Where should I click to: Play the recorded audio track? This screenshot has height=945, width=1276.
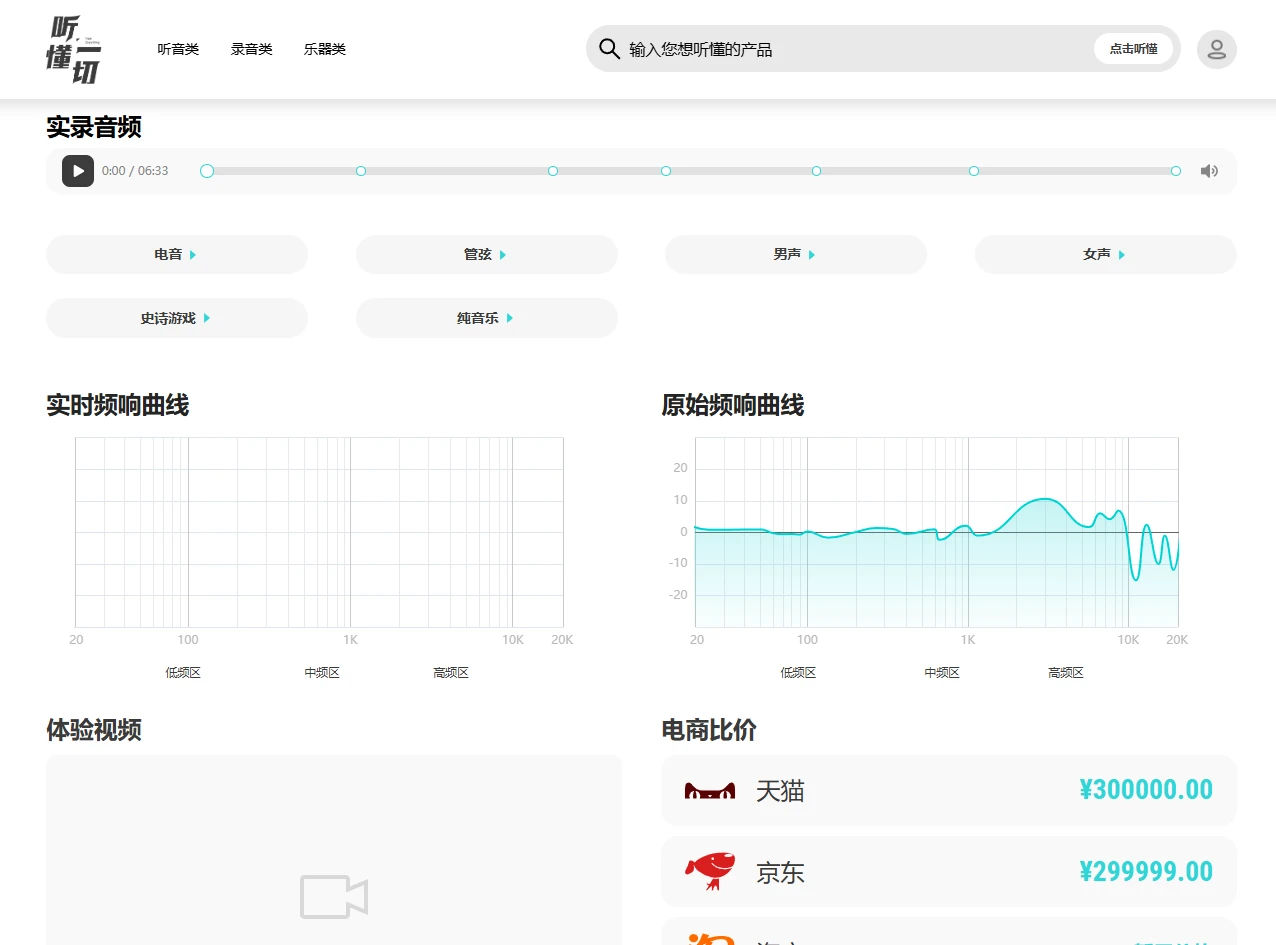(78, 171)
